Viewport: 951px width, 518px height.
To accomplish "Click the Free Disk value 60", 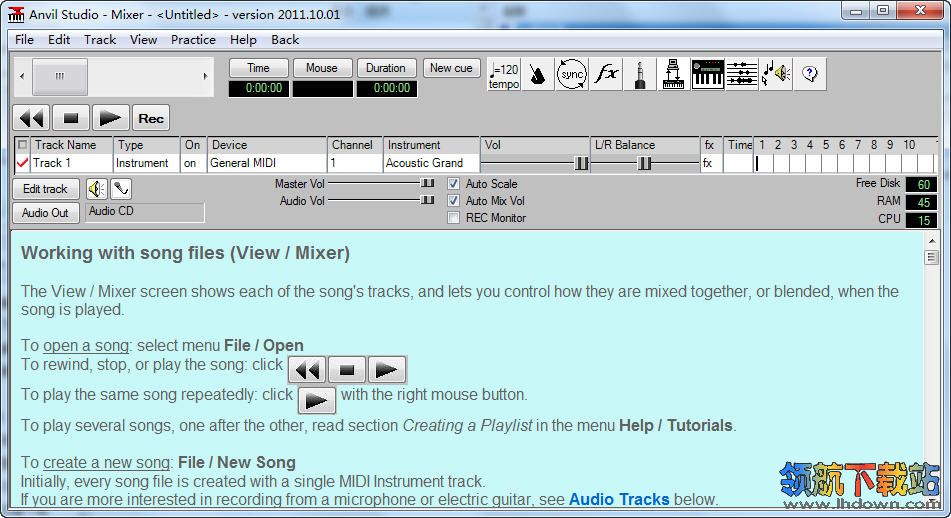I will coord(921,184).
